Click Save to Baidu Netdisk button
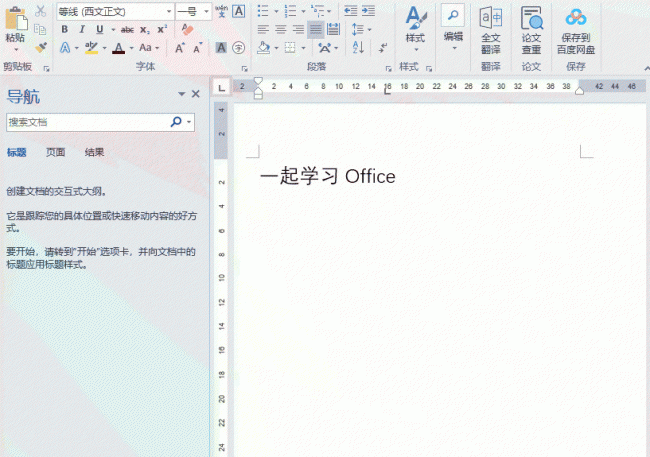Image resolution: width=650 pixels, height=457 pixels. (x=576, y=32)
